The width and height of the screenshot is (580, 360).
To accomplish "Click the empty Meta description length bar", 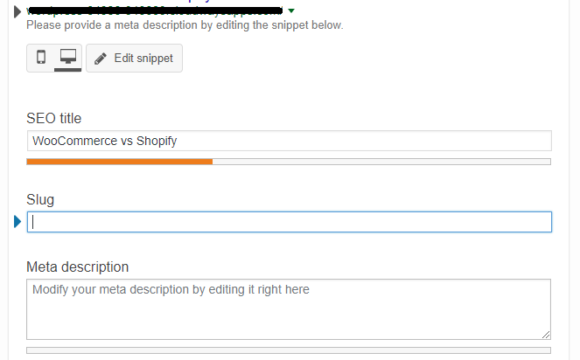I will 289,350.
